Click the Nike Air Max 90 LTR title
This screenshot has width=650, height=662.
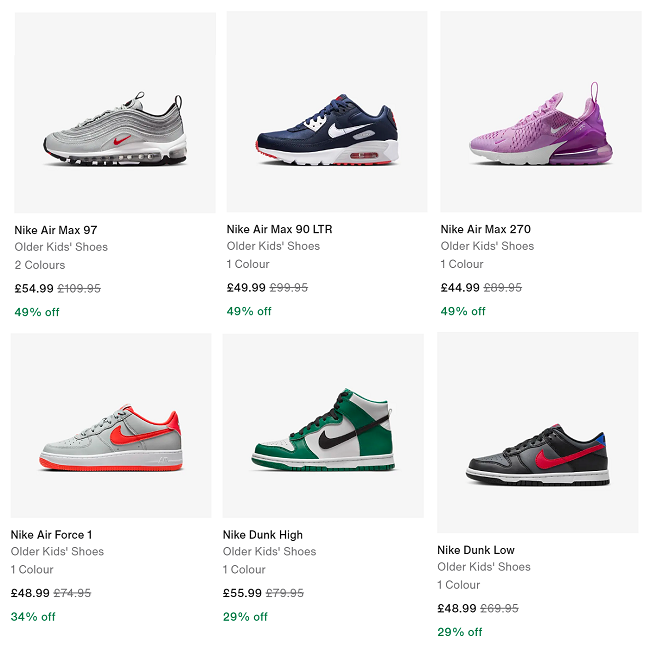(280, 229)
